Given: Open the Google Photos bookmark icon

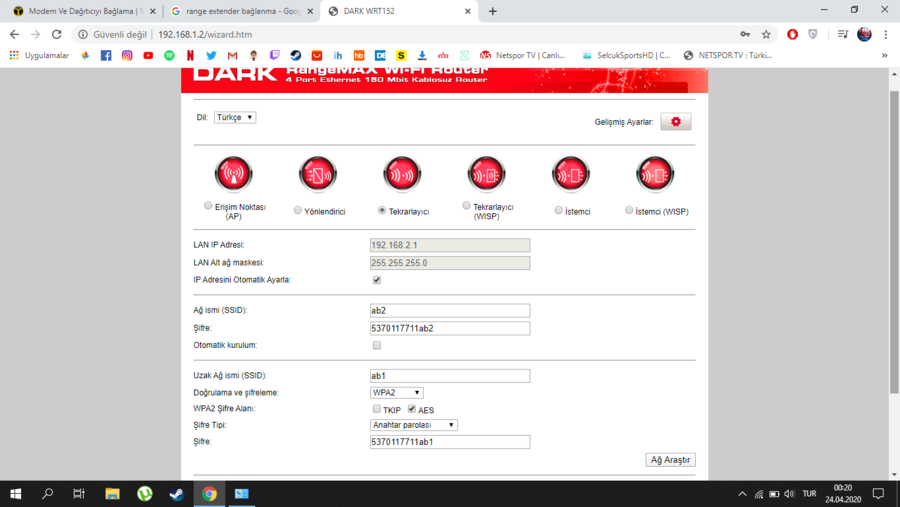Looking at the screenshot, I should click(85, 56).
